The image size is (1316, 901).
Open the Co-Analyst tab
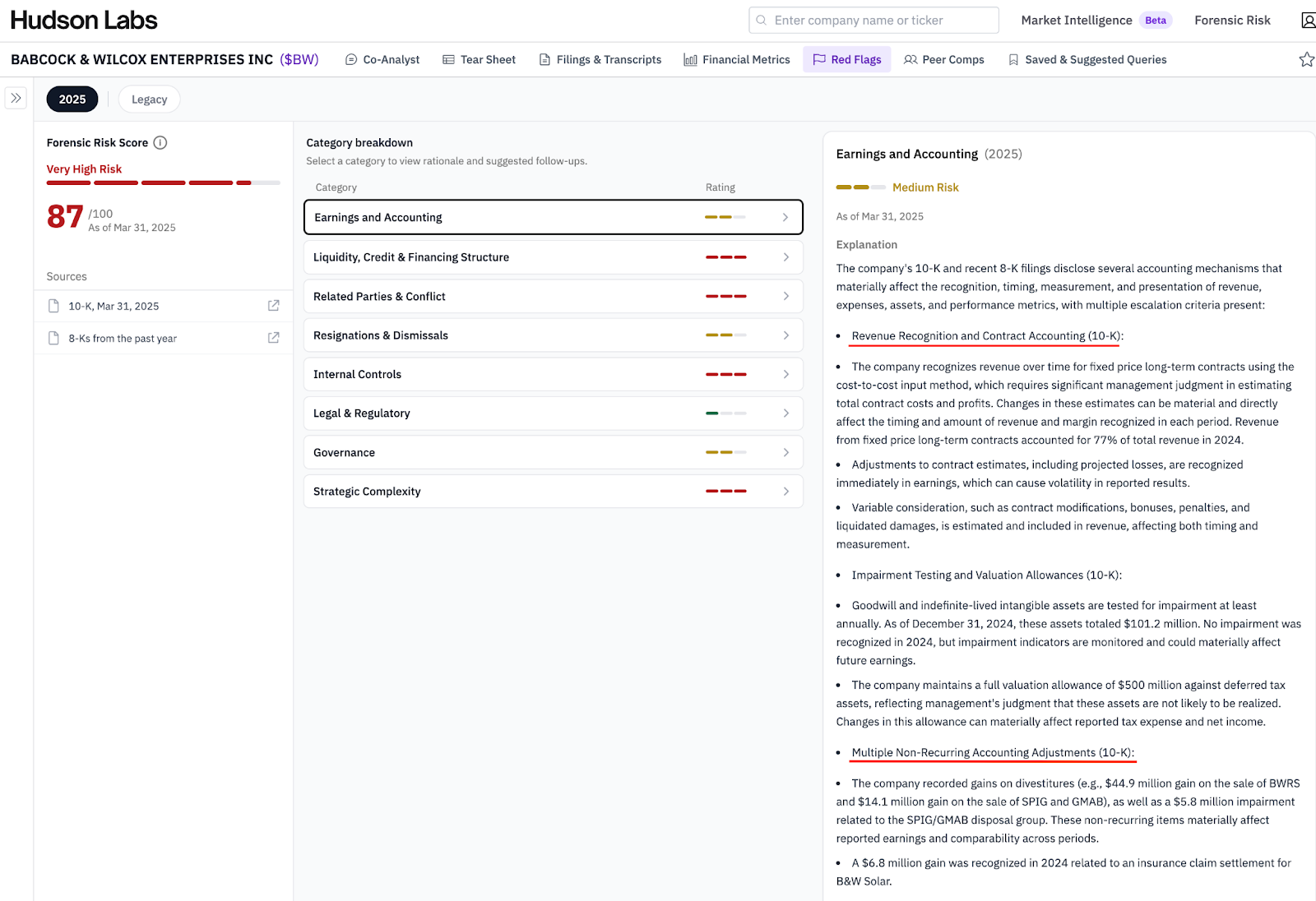[382, 59]
